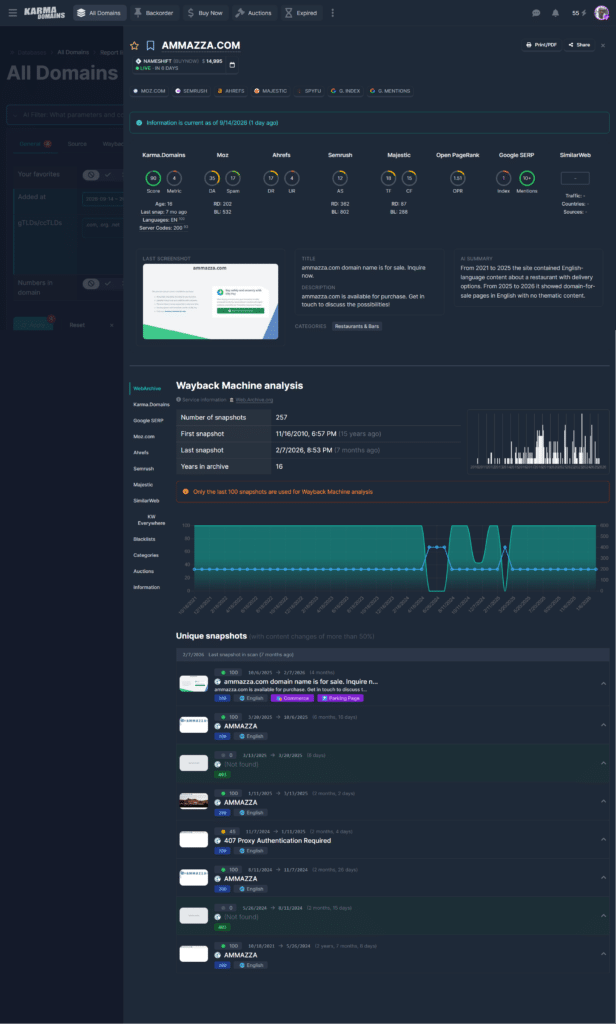The height and width of the screenshot is (1024, 616).
Task: Open the SEMRUSH external lookup
Action: [191, 91]
